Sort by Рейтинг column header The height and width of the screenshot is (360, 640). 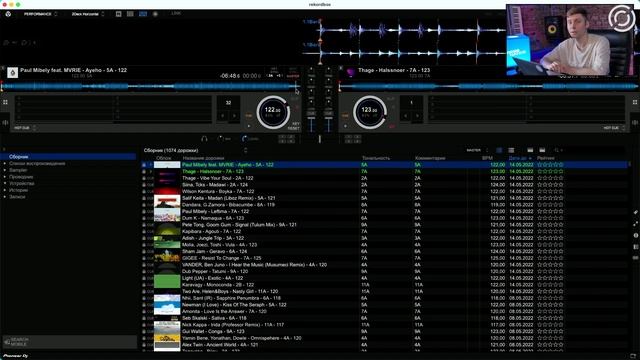pos(546,158)
